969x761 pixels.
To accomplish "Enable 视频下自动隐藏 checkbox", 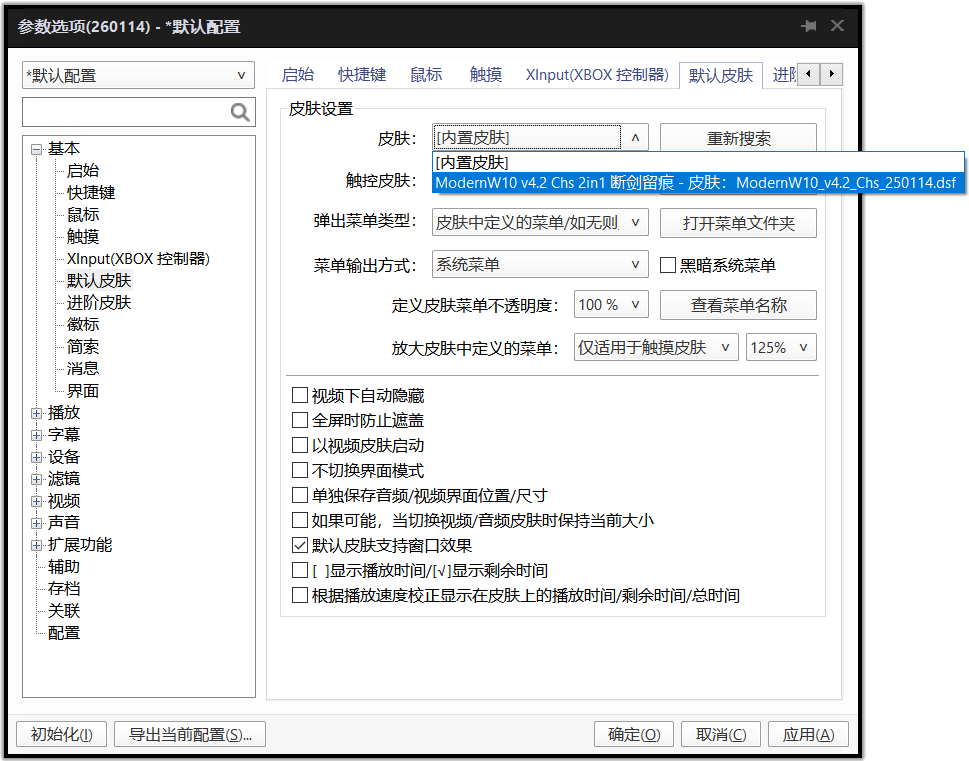I will point(300,396).
